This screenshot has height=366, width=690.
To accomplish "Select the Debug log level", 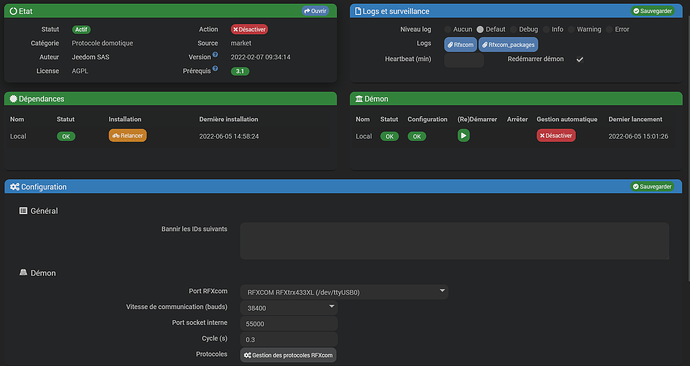I will click(514, 29).
